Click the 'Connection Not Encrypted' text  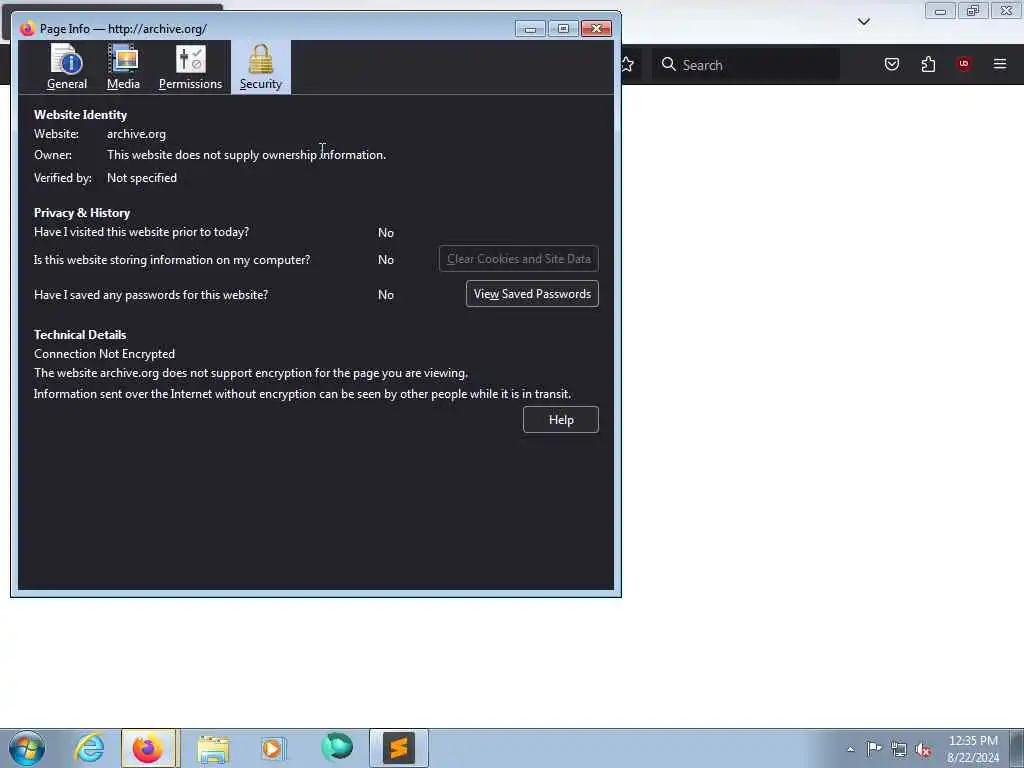[104, 353]
